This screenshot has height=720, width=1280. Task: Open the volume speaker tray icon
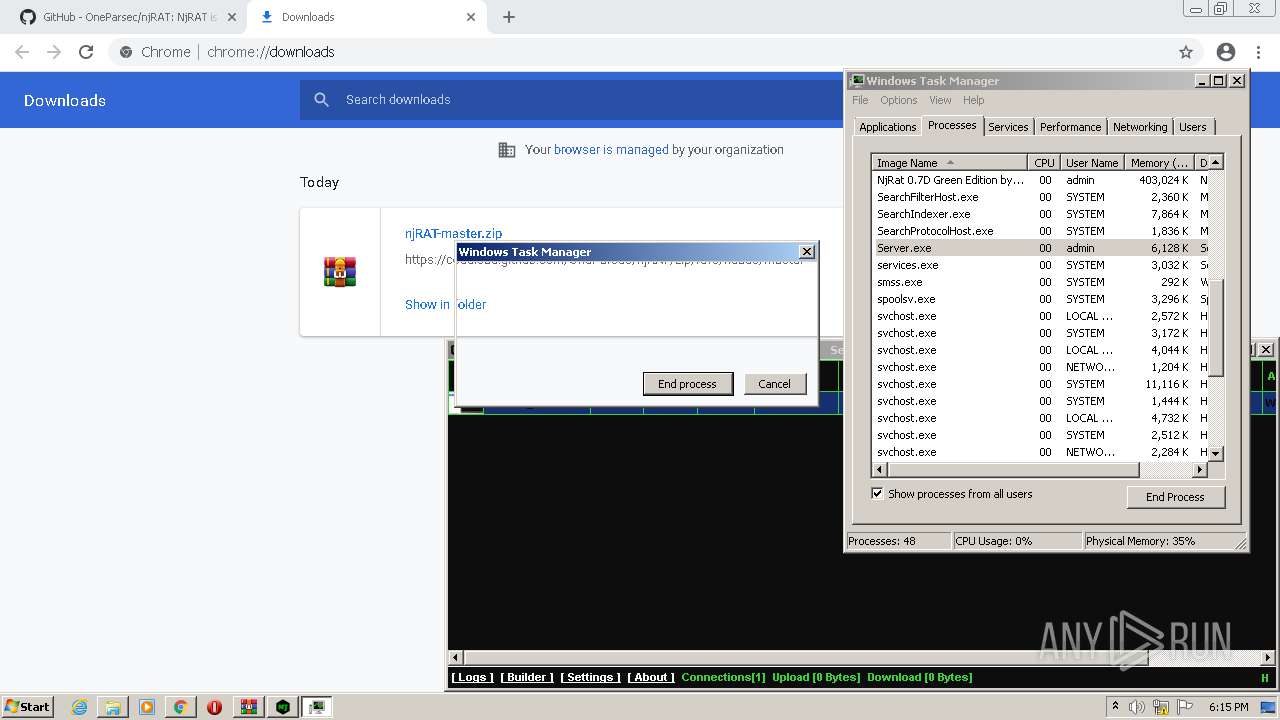pos(1137,707)
